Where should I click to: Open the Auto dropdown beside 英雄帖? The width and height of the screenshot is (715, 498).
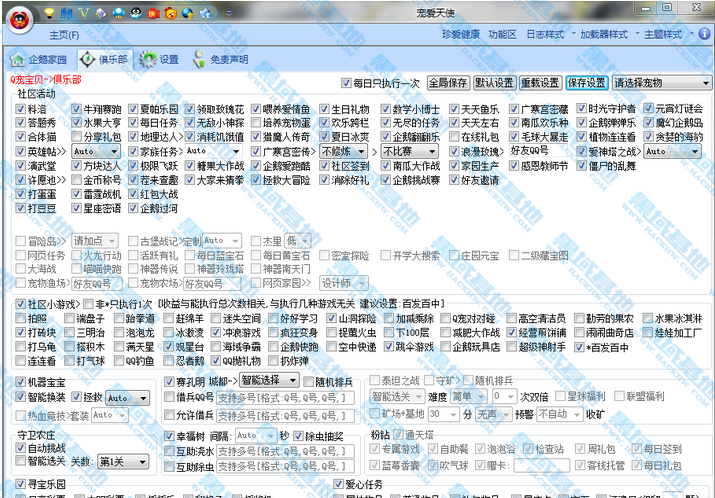click(x=96, y=151)
